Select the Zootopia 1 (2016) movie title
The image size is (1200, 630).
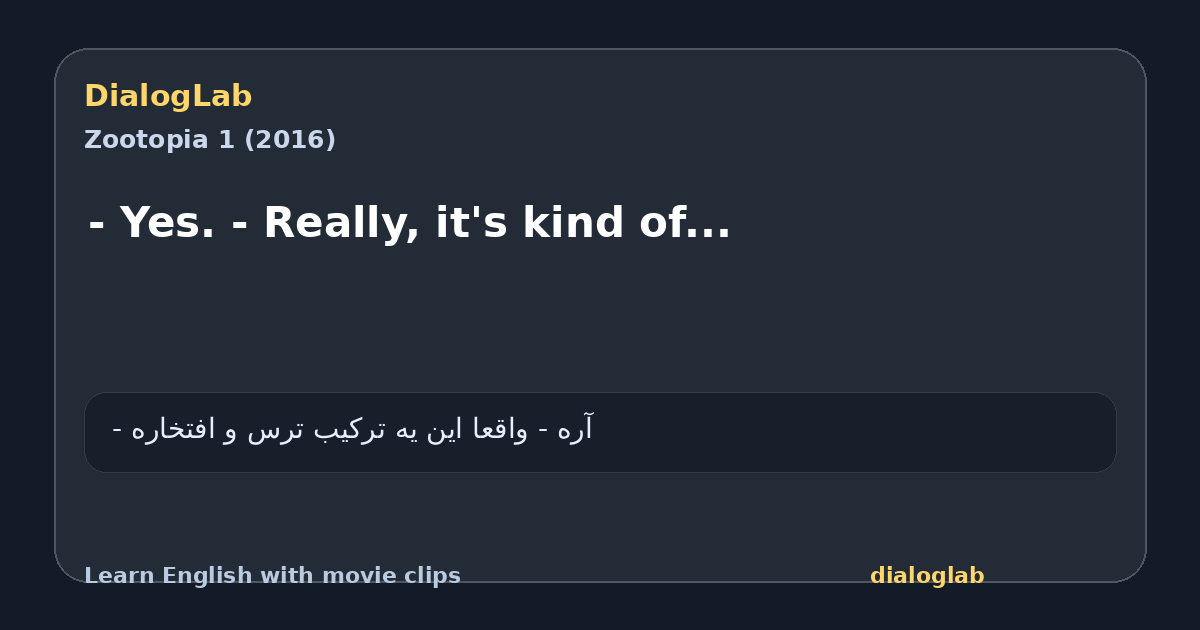click(210, 140)
